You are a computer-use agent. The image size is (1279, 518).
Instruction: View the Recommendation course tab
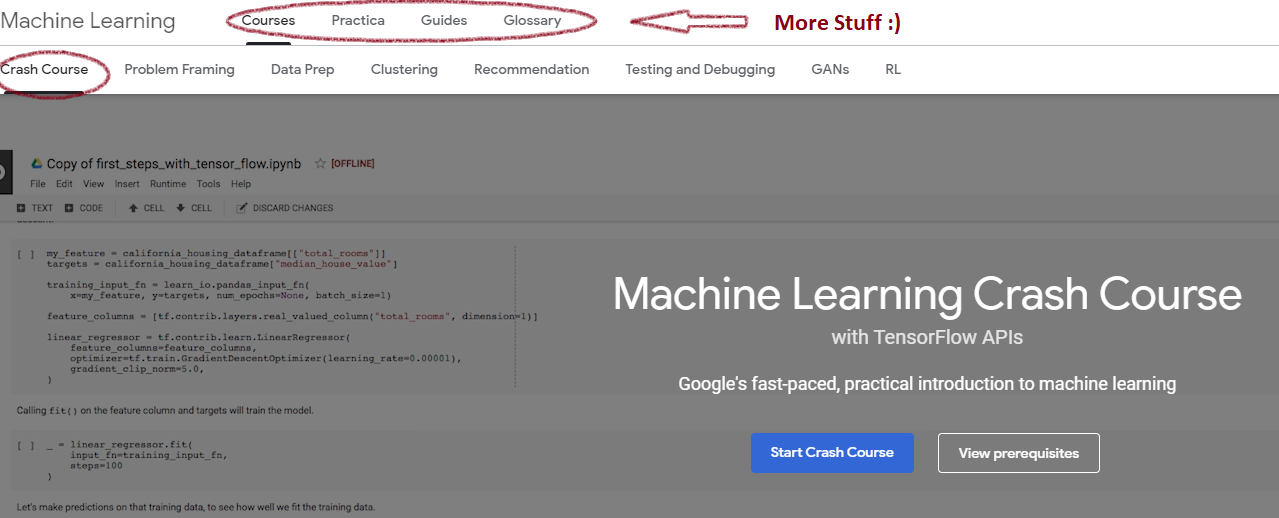click(x=531, y=70)
